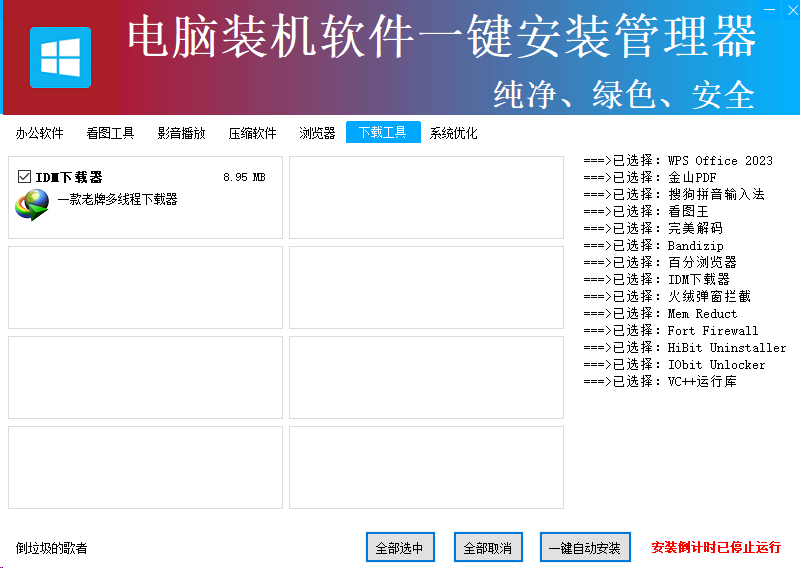Switch to the 看图工具 tab

(110, 133)
